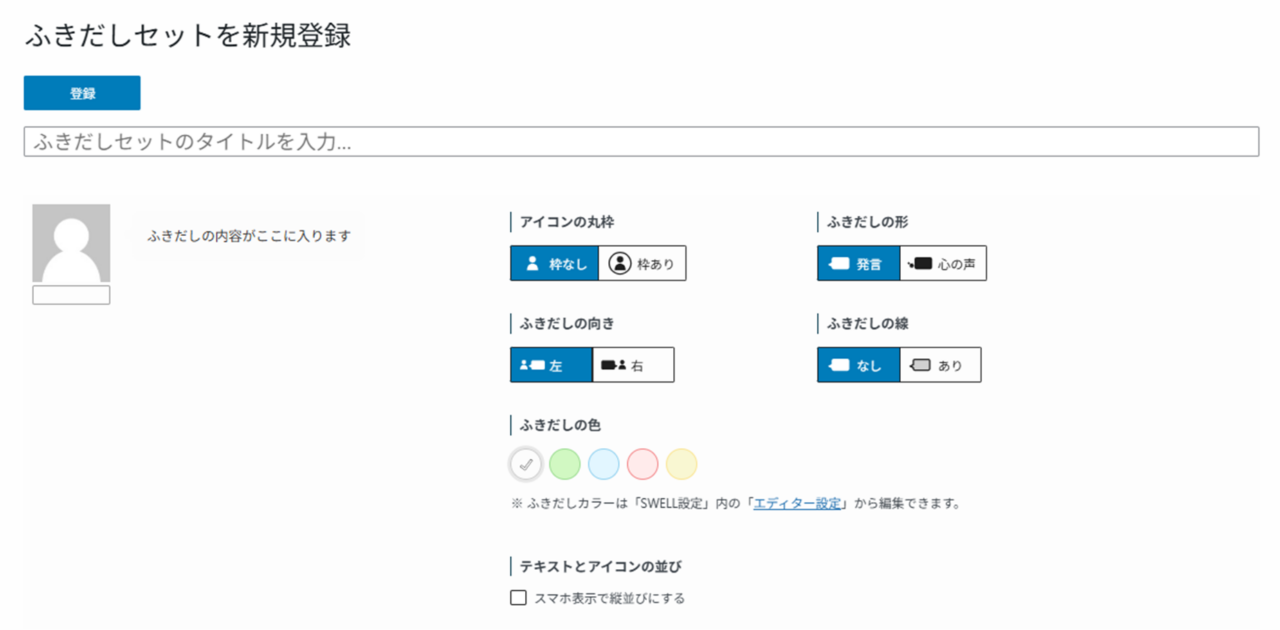The width and height of the screenshot is (1280, 630).
Task: Click the balloon preview text ふきだしの内容がここに入ります
Action: (x=249, y=236)
